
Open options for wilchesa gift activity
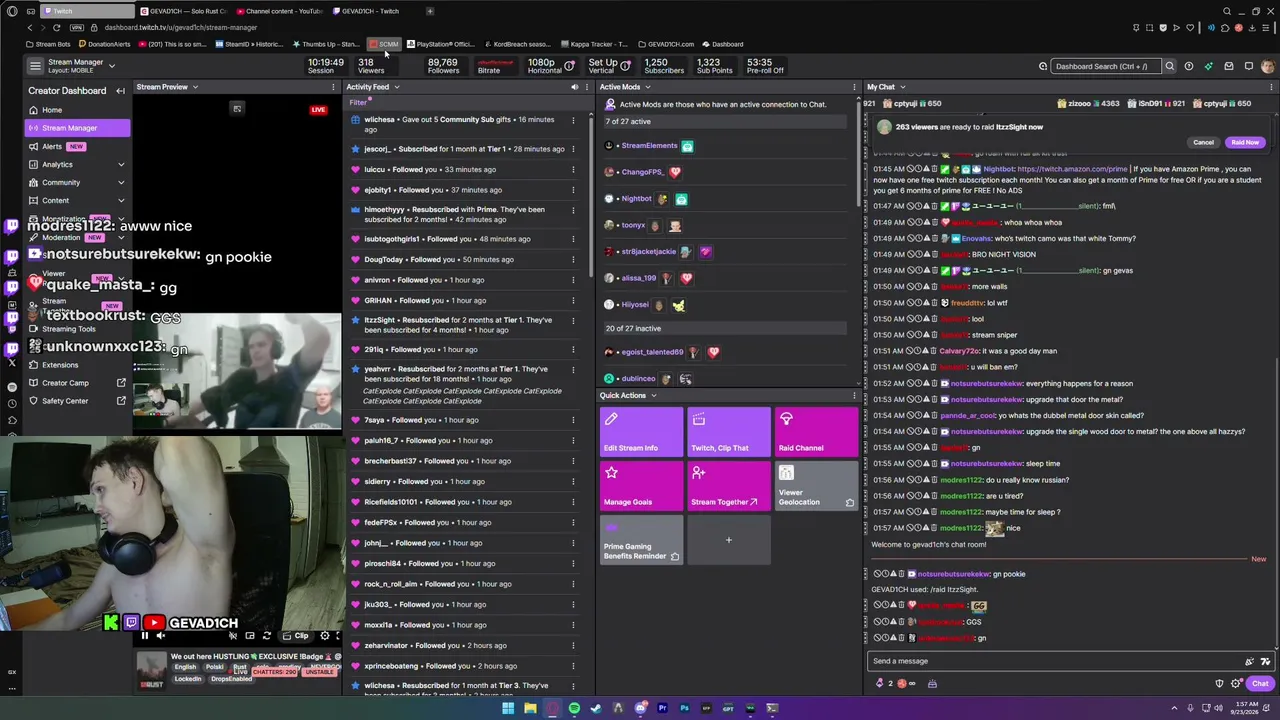(573, 120)
